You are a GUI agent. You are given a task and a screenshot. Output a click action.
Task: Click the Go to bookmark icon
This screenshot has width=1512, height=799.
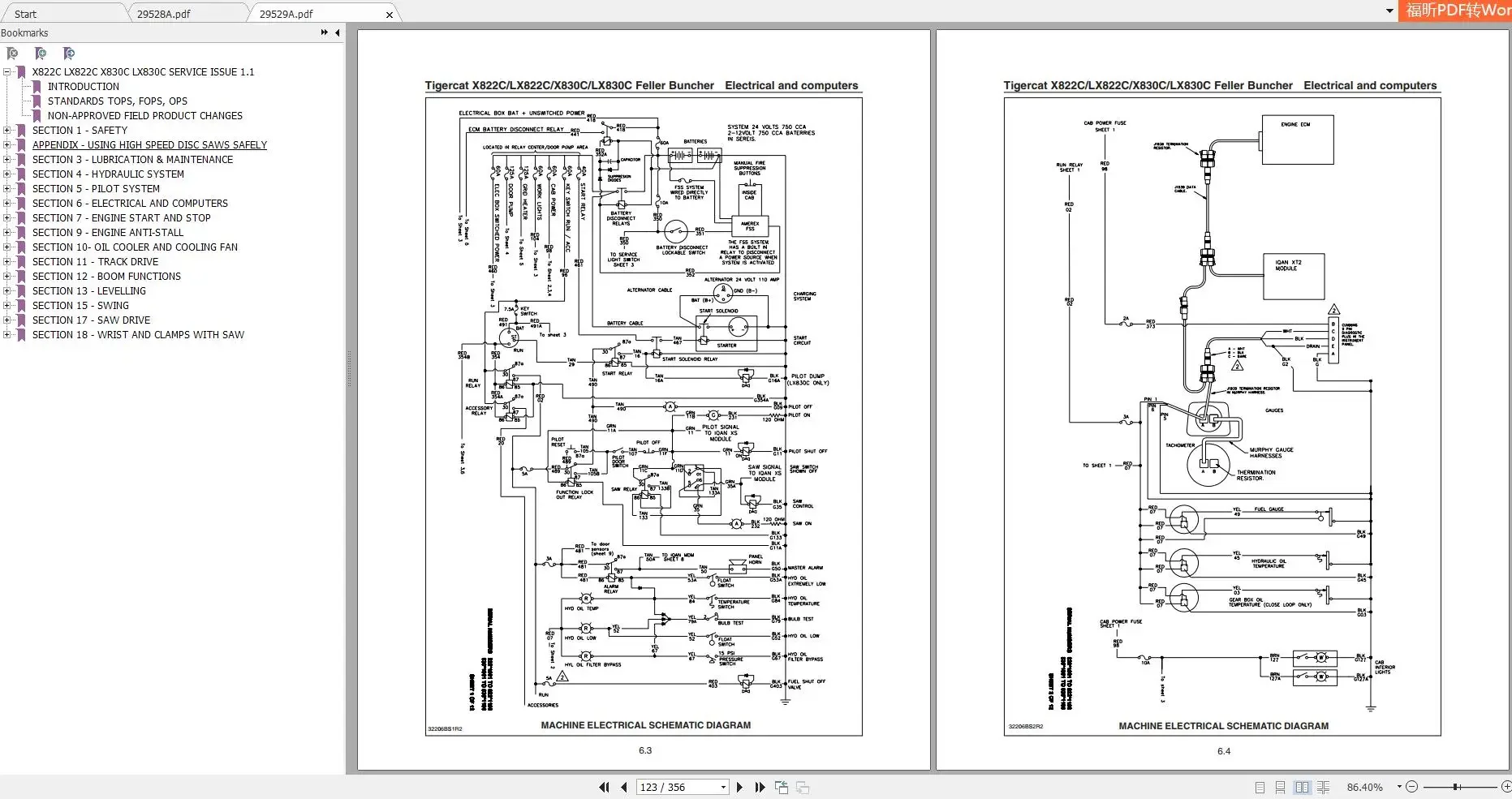[x=69, y=54]
